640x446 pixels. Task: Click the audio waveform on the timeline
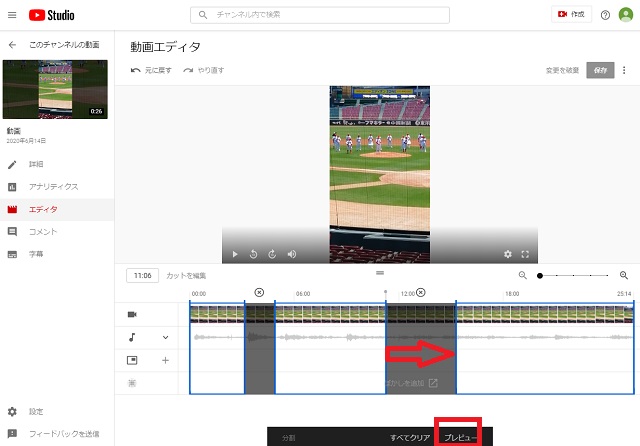pyautogui.click(x=411, y=337)
